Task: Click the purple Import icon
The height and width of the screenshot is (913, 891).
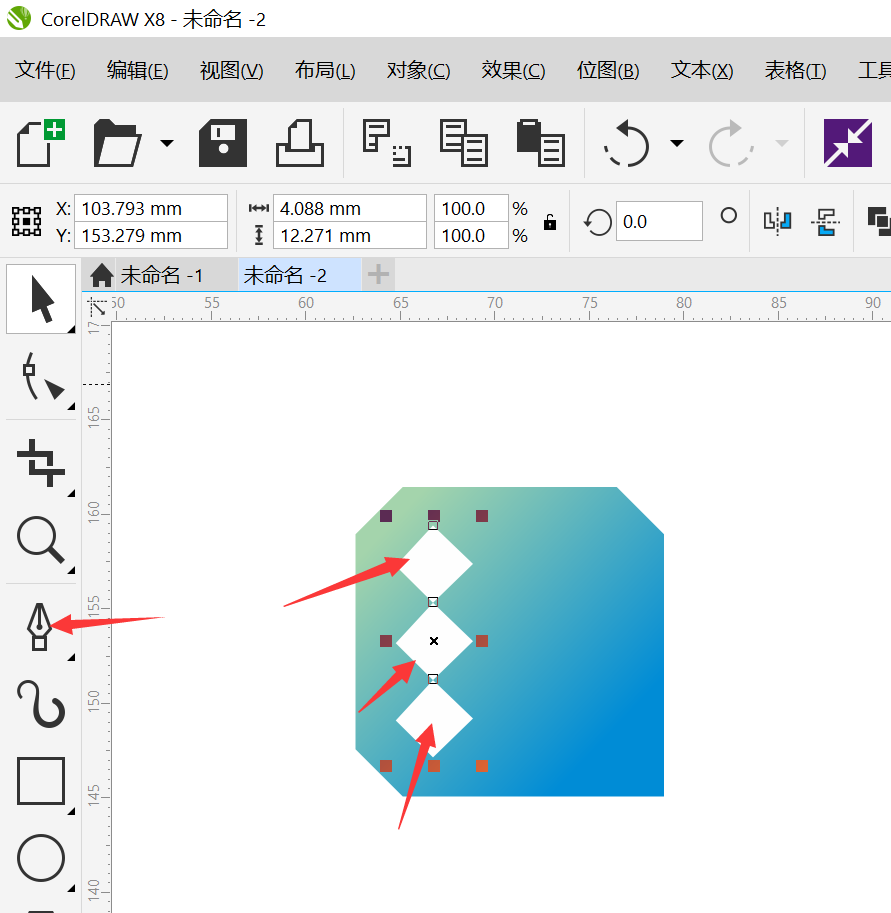Action: point(848,143)
